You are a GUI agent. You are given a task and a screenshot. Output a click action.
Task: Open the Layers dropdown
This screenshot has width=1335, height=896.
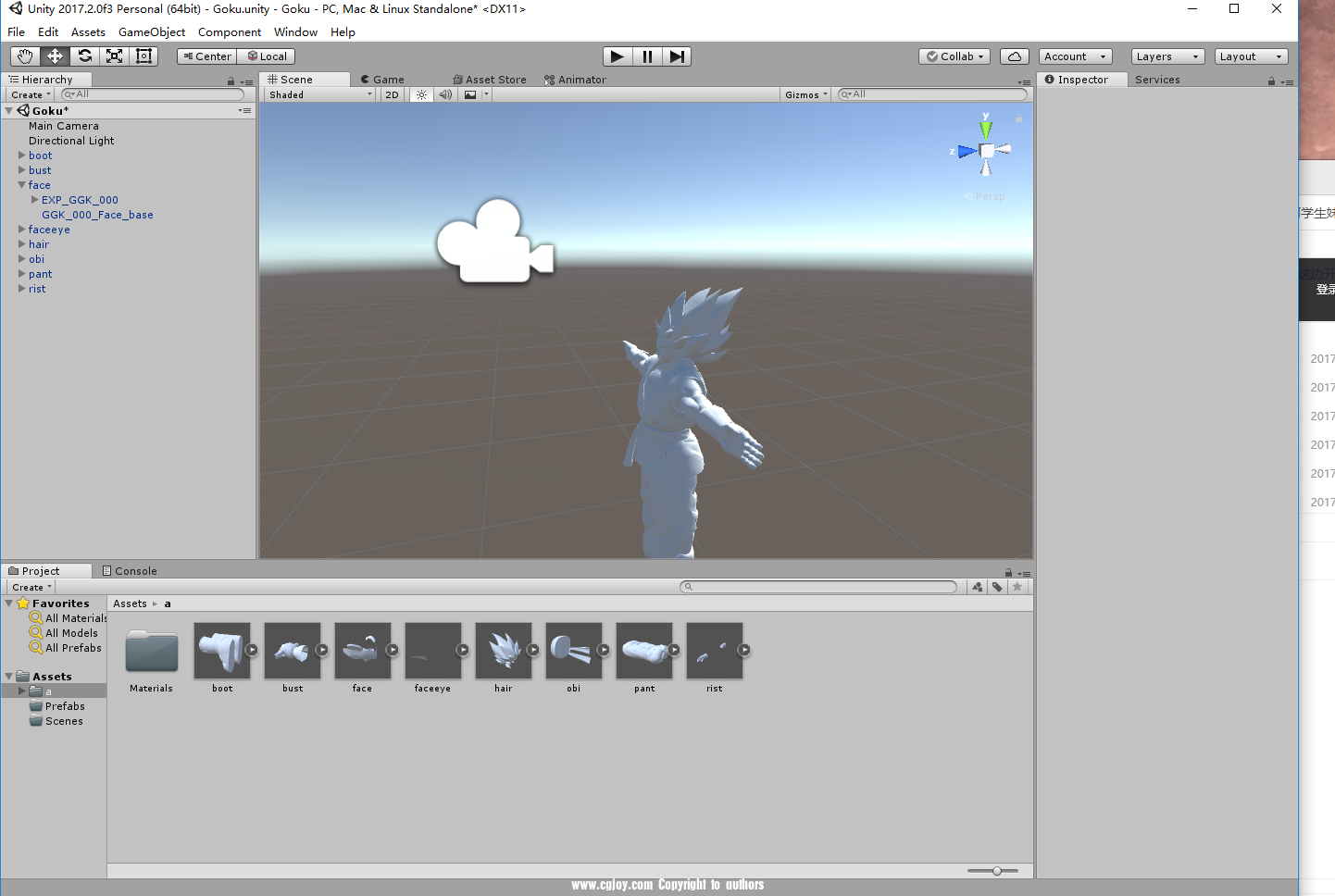[1167, 56]
